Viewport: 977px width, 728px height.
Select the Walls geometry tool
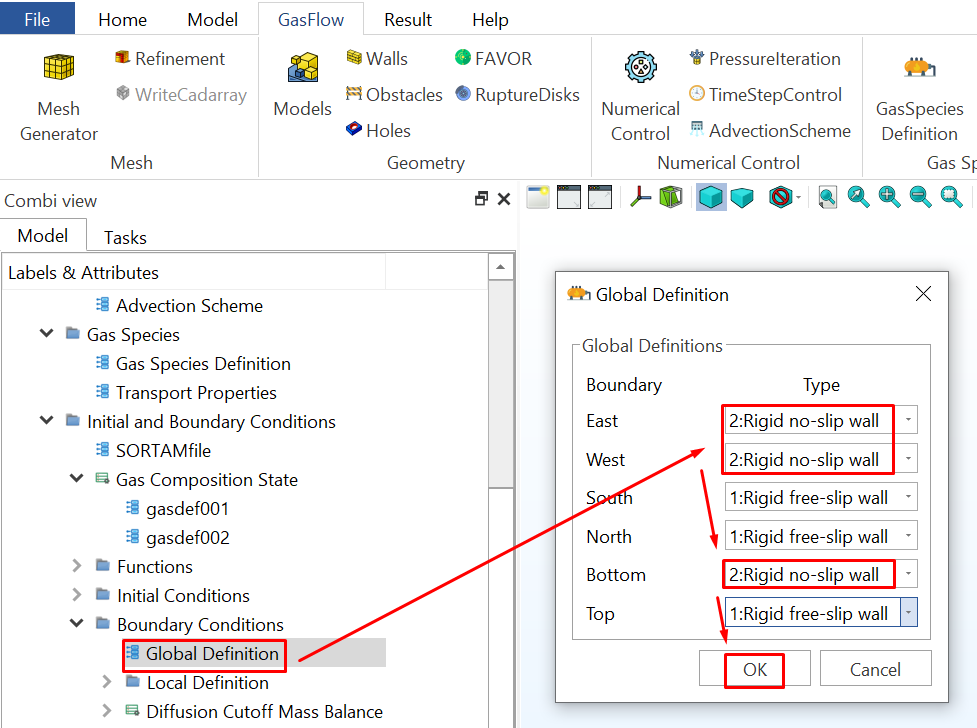pos(376,59)
